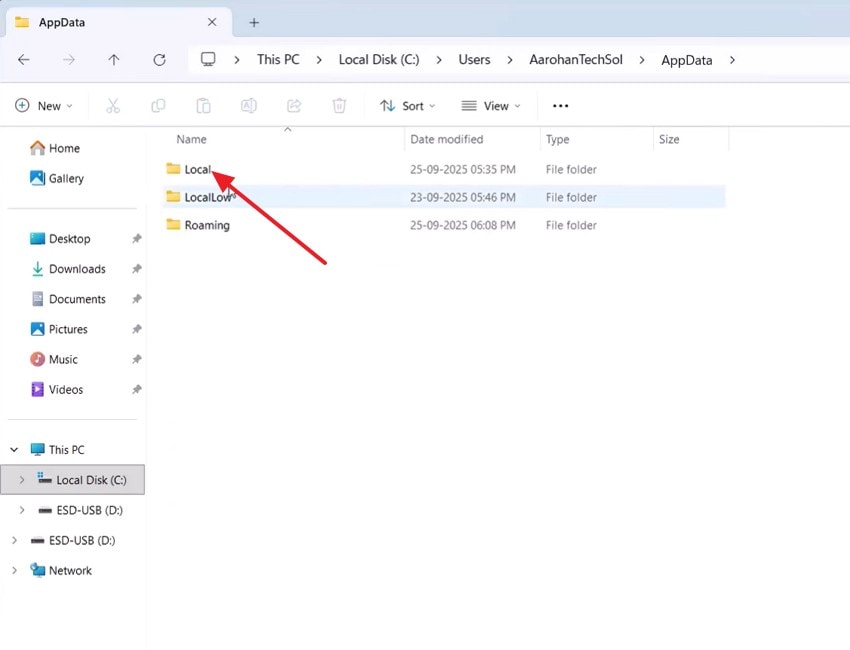The image size is (850, 650).
Task: Open the Downloads folder from the sidebar
Action: tap(76, 269)
